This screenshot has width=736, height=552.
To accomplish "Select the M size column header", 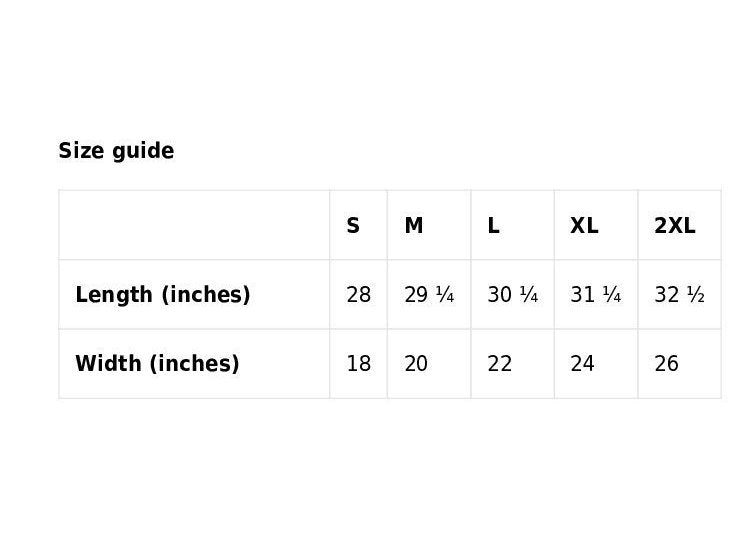I will [413, 226].
